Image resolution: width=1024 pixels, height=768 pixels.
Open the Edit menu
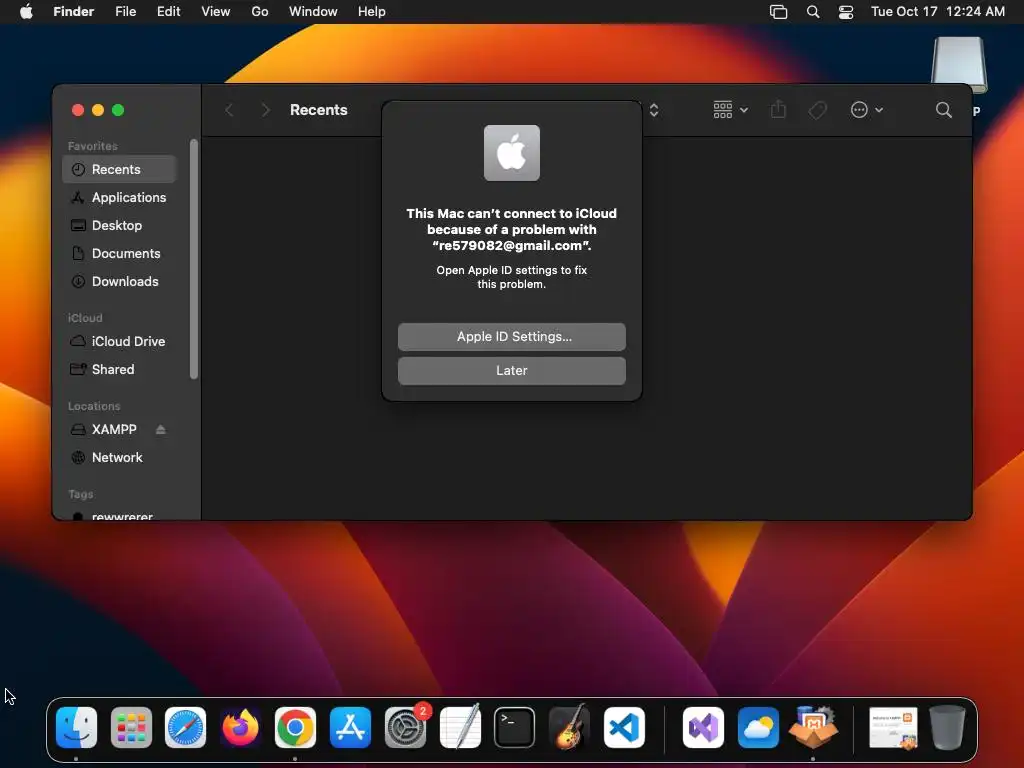click(168, 11)
